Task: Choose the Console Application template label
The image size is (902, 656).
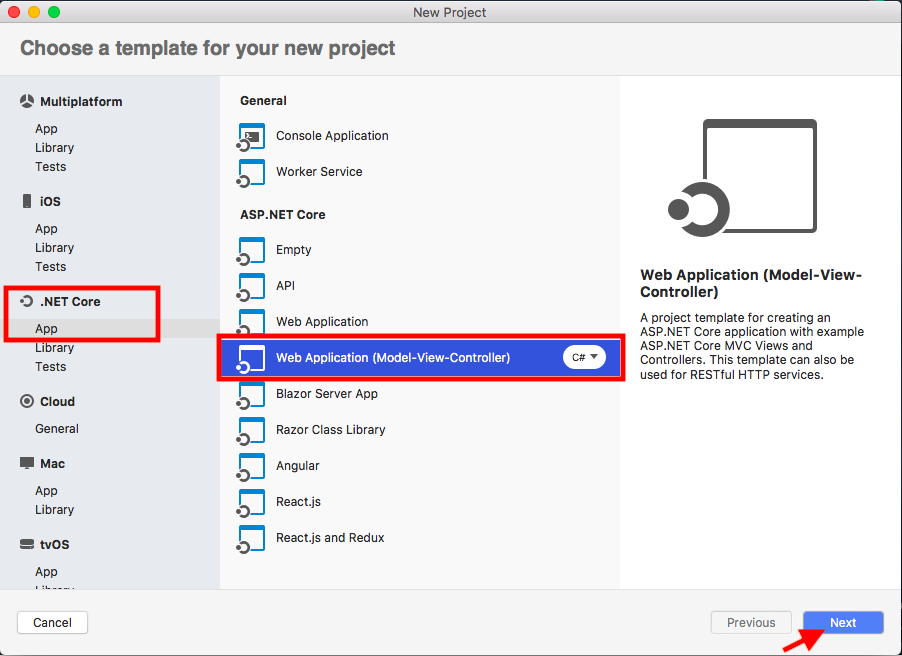Action: tap(332, 136)
